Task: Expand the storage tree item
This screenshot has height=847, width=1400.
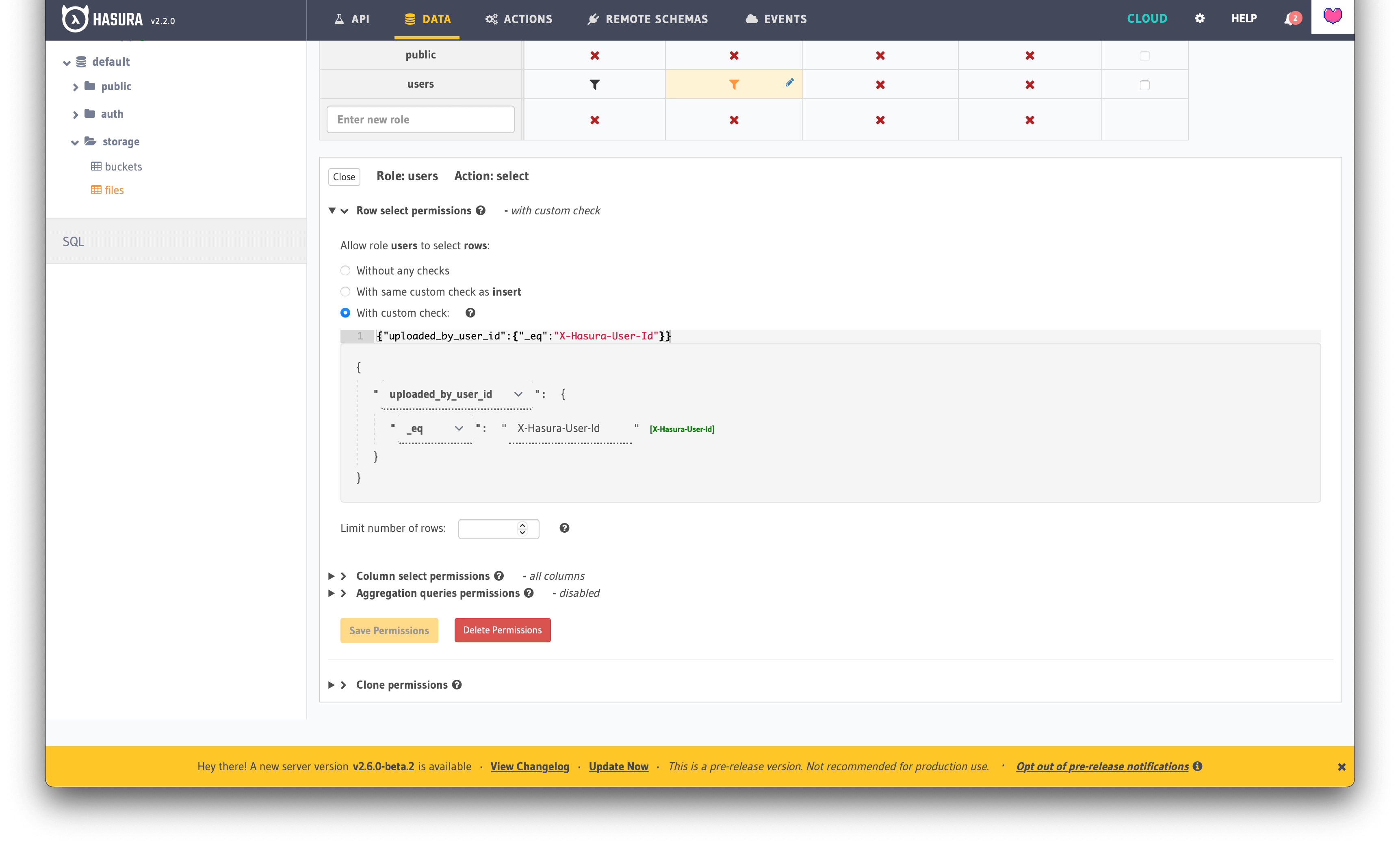Action: point(75,141)
